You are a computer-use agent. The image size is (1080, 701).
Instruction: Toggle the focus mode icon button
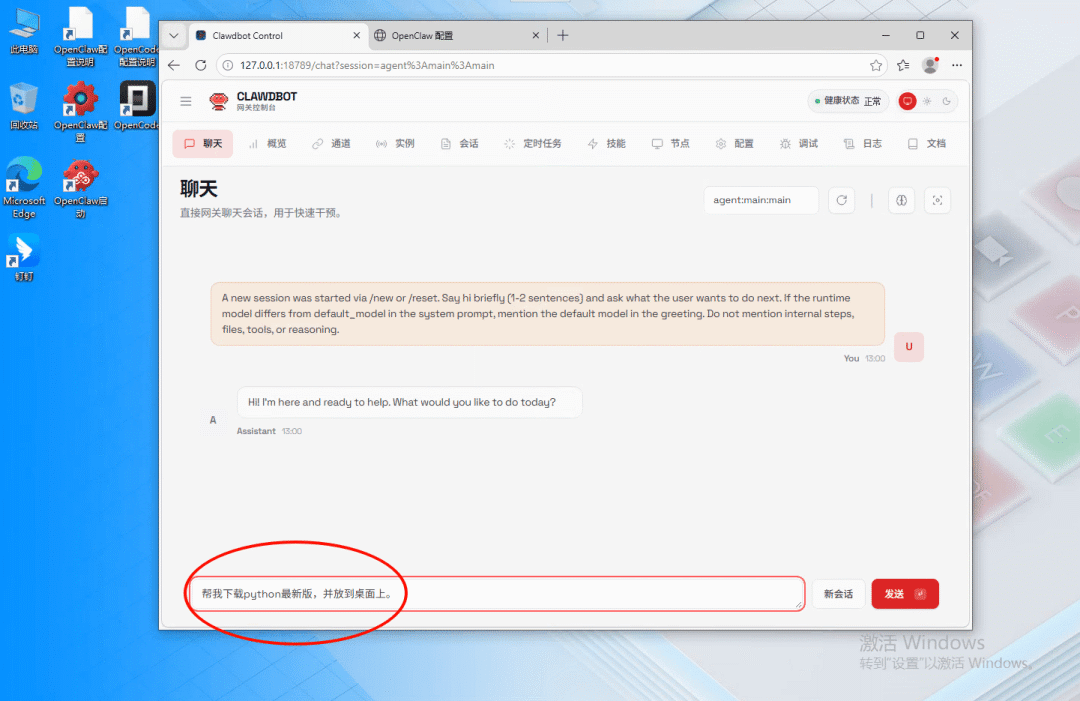937,200
